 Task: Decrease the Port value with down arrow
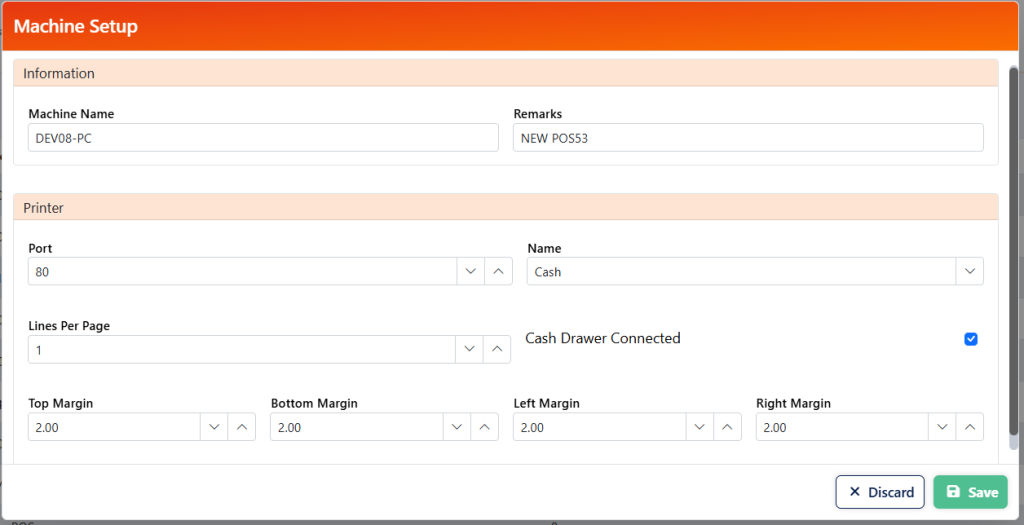click(471, 272)
